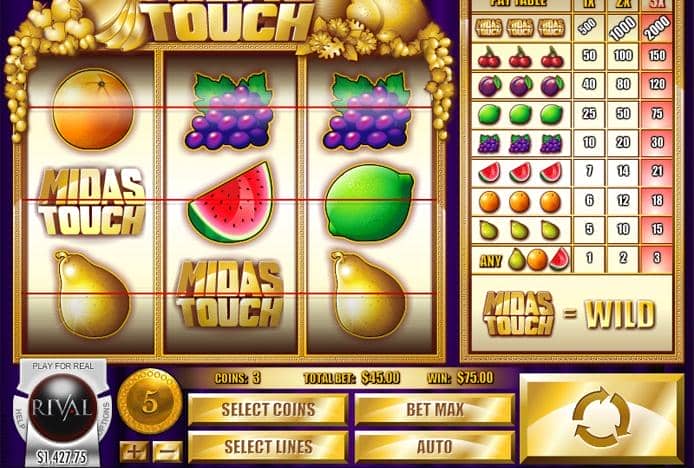Decrease coin value with the minus button
Image resolution: width=694 pixels, height=468 pixels.
pos(168,452)
